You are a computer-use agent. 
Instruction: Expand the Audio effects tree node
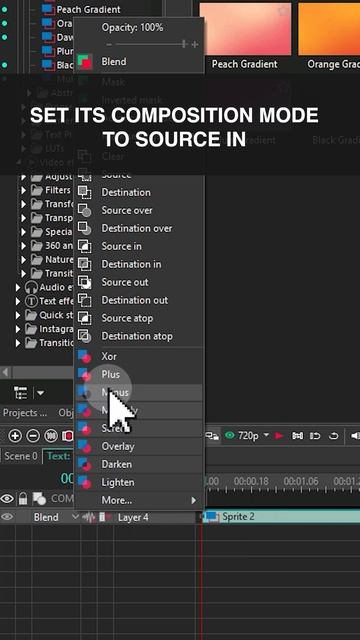point(18,287)
